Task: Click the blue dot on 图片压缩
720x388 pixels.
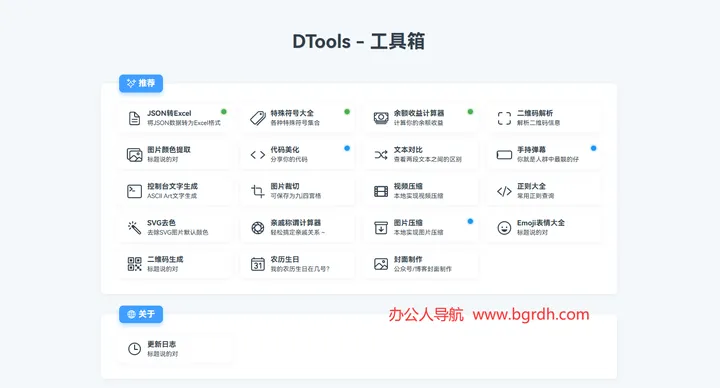Action: point(470,221)
